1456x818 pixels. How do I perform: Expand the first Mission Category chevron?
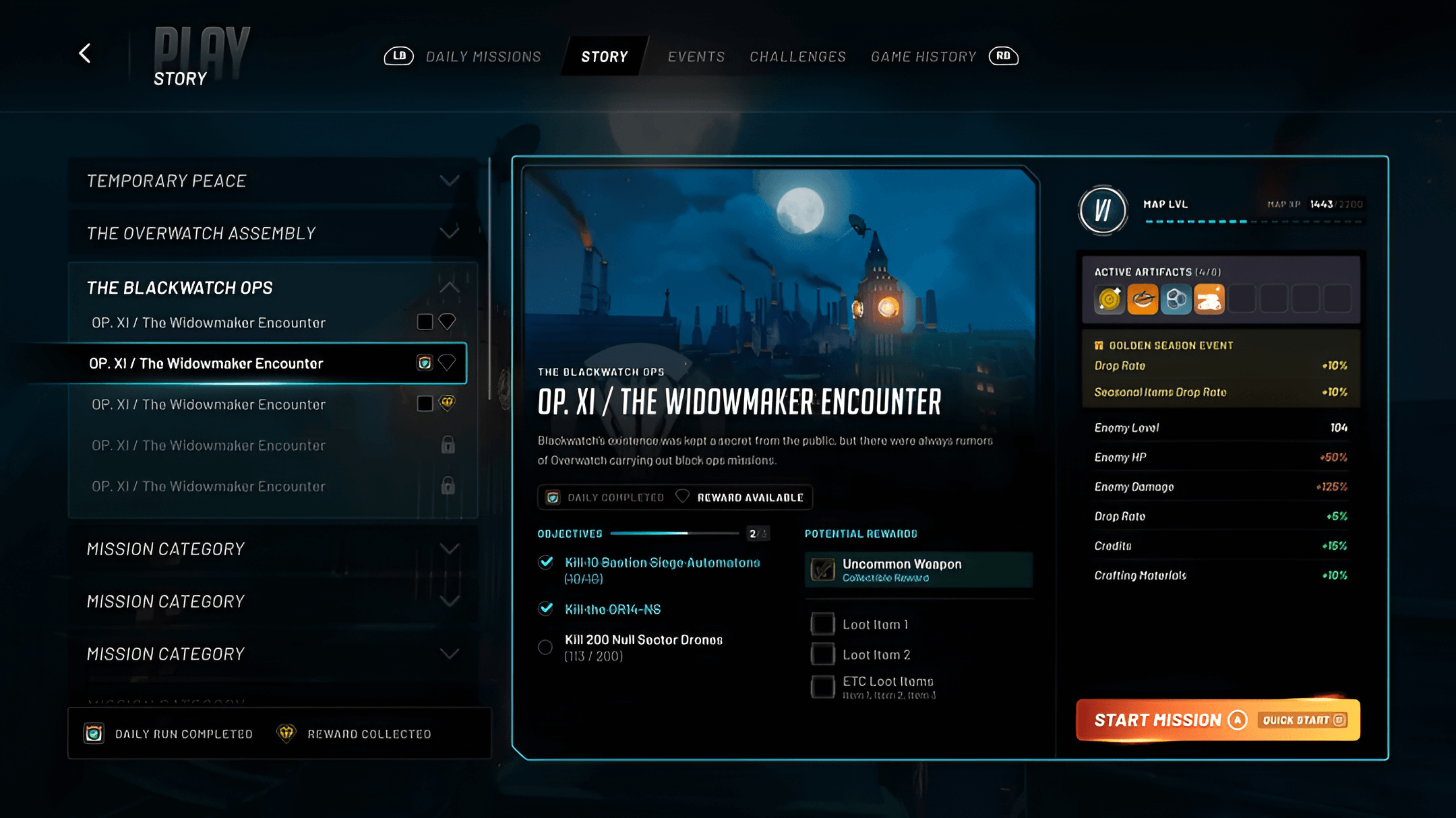pos(450,548)
